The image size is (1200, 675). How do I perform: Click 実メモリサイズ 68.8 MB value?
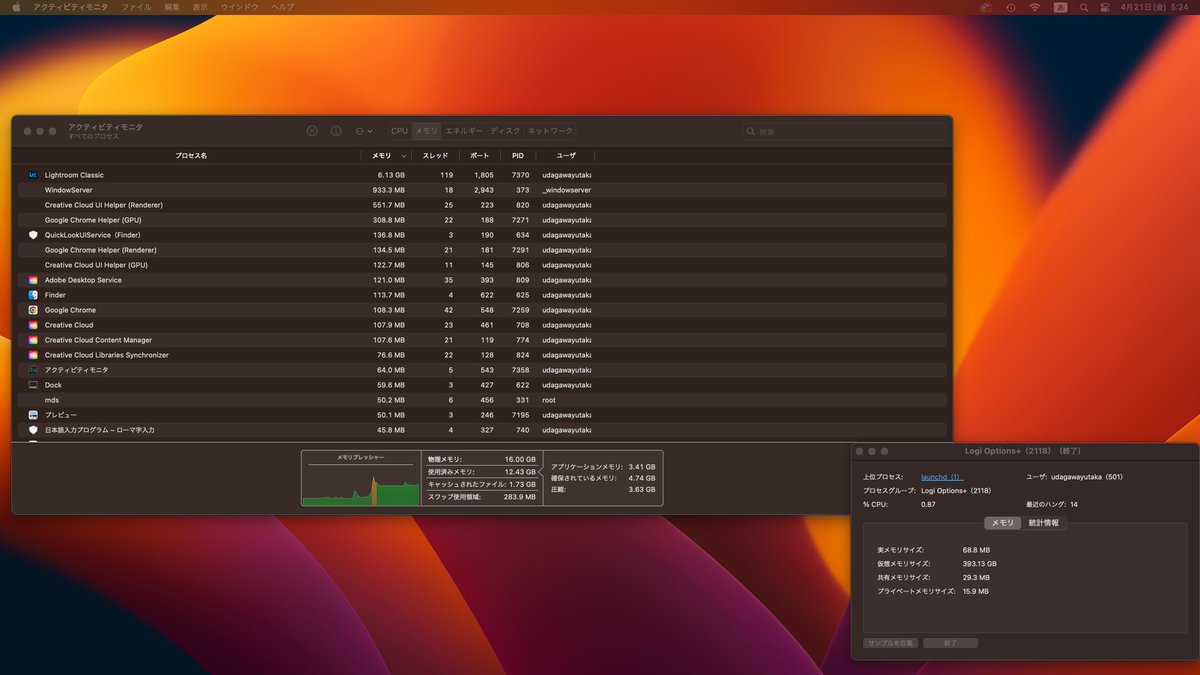click(x=976, y=550)
